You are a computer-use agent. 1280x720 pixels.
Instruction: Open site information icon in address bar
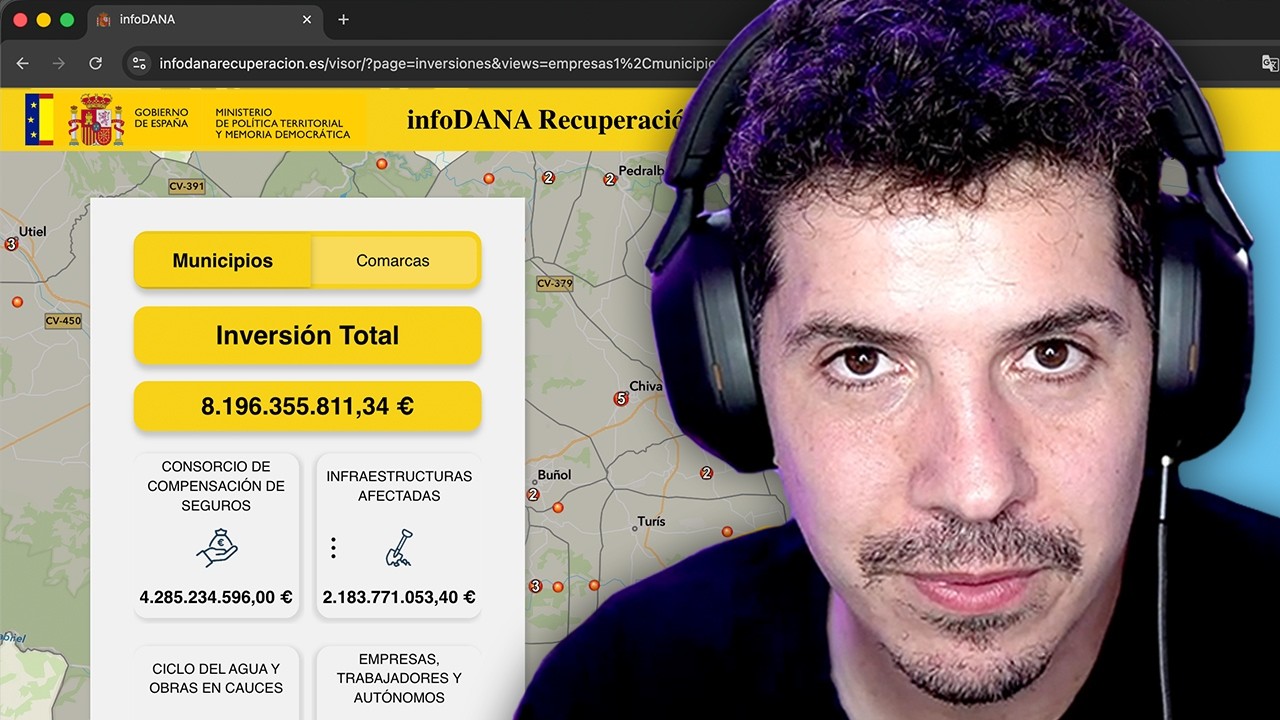coord(140,63)
